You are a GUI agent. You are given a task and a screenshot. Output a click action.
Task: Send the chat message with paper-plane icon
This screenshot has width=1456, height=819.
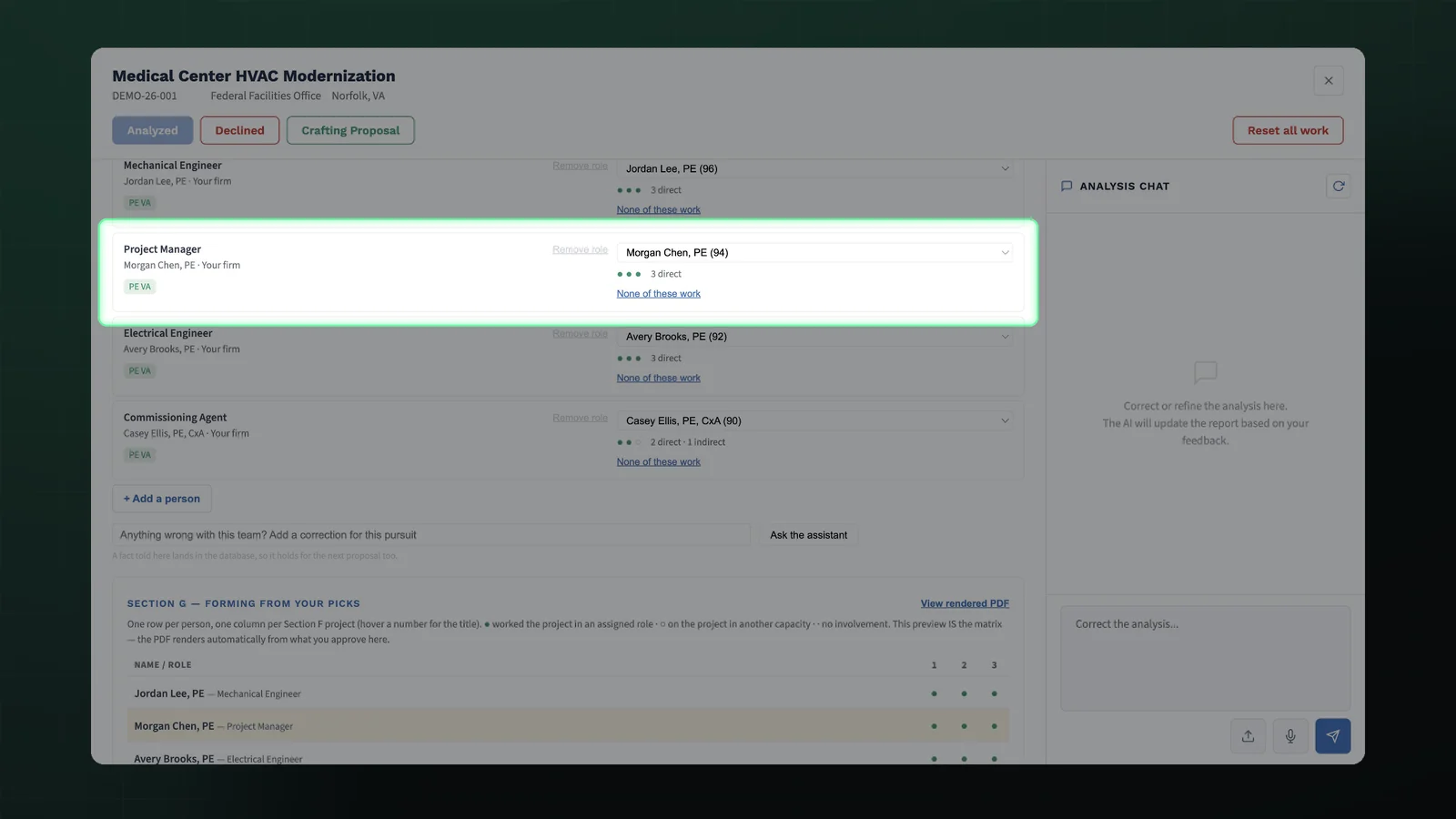click(1333, 736)
